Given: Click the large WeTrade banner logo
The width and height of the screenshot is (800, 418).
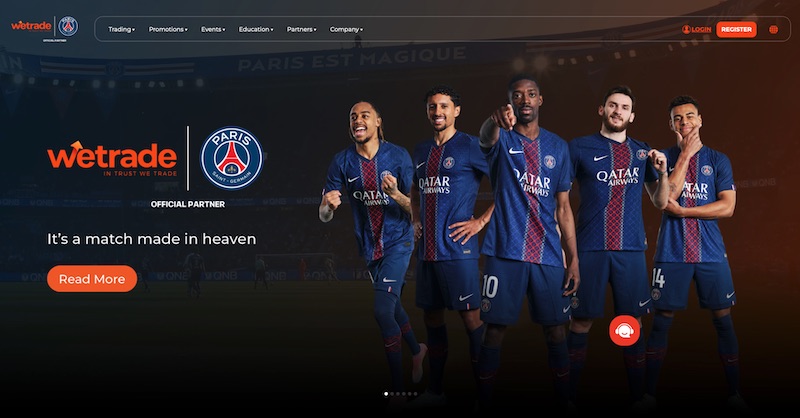Looking at the screenshot, I should pos(112,158).
